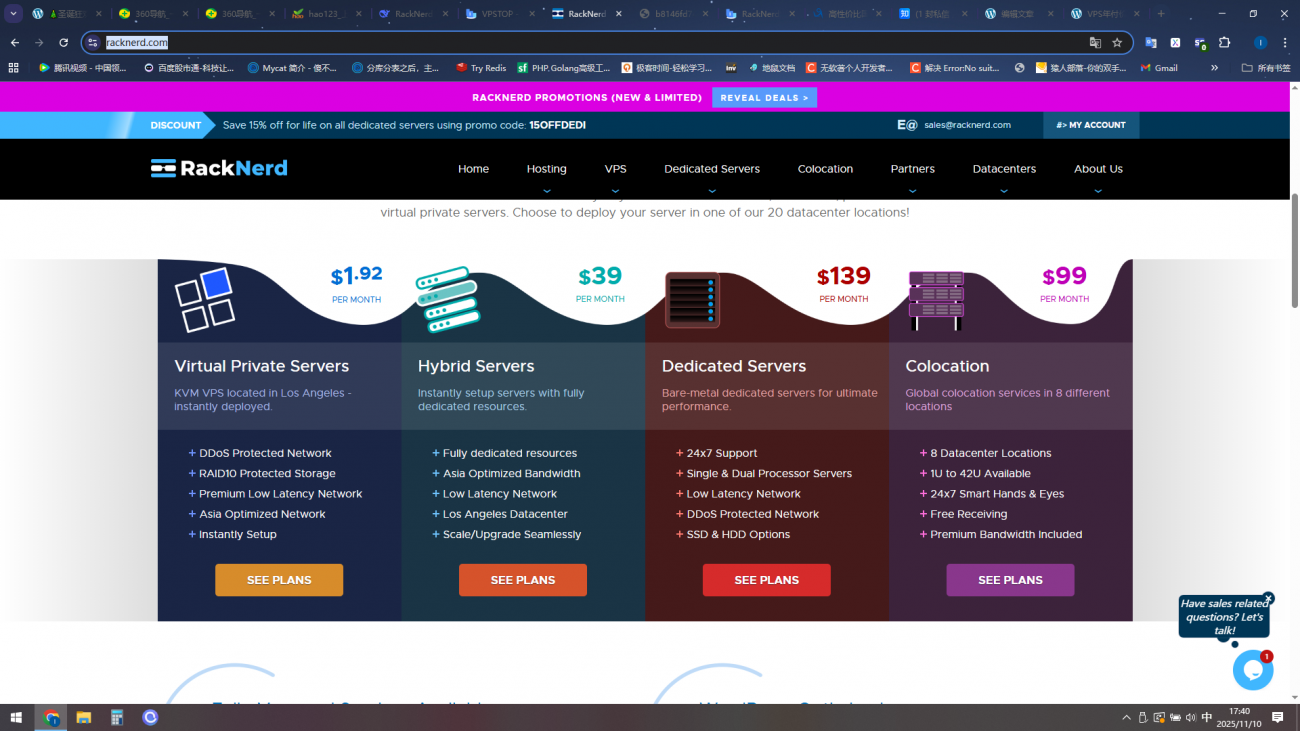Open the live chat bubble icon
The width and height of the screenshot is (1300, 731).
coord(1252,670)
